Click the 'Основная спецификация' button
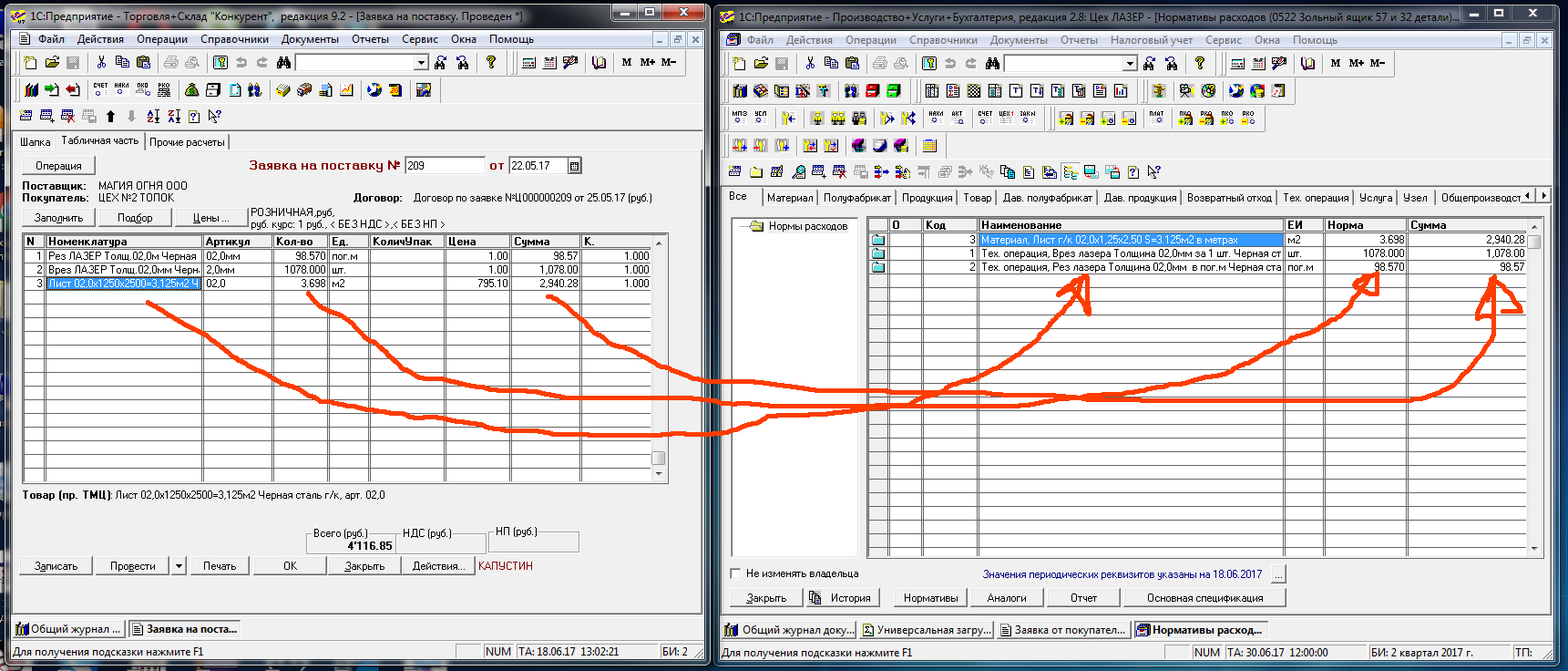This screenshot has width=1568, height=671. point(1204,598)
